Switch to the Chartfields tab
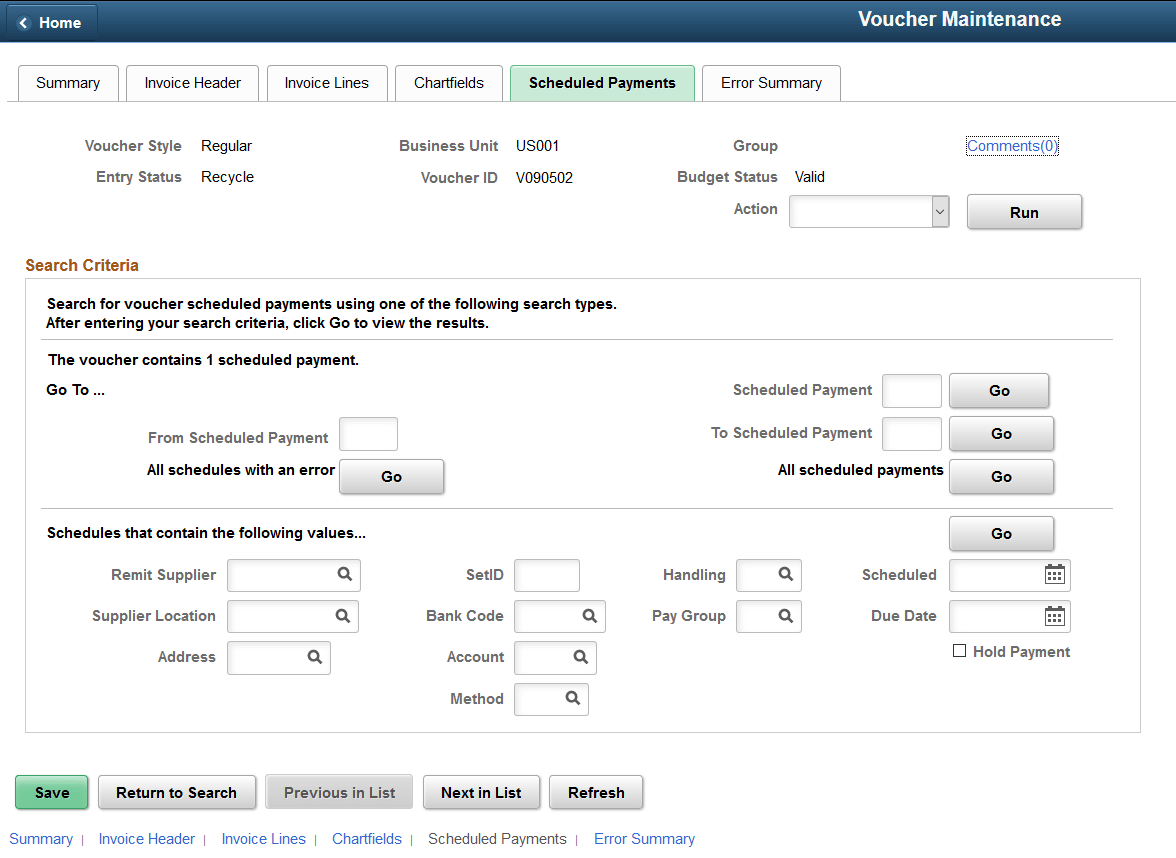The image size is (1176, 858). click(x=448, y=83)
